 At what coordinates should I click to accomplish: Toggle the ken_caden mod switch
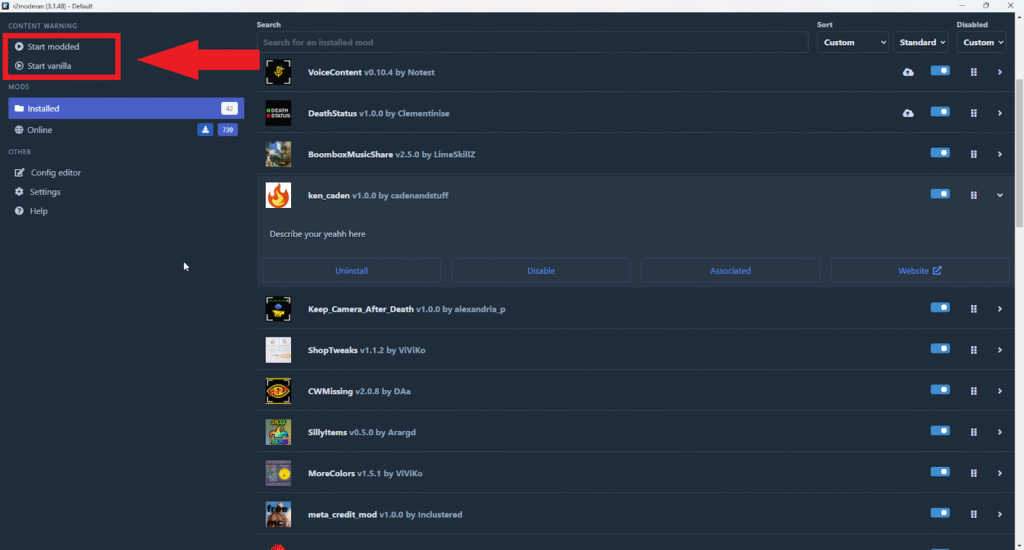[940, 194]
